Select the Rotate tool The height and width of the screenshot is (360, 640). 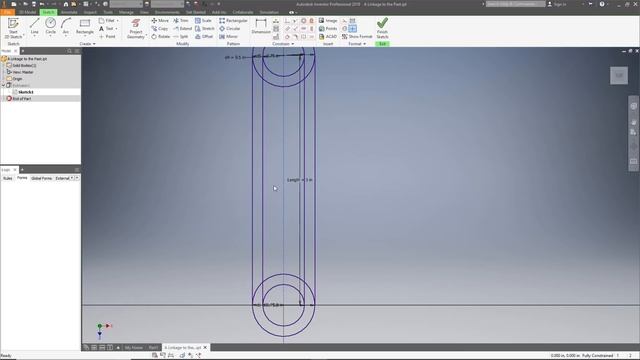tap(160, 36)
